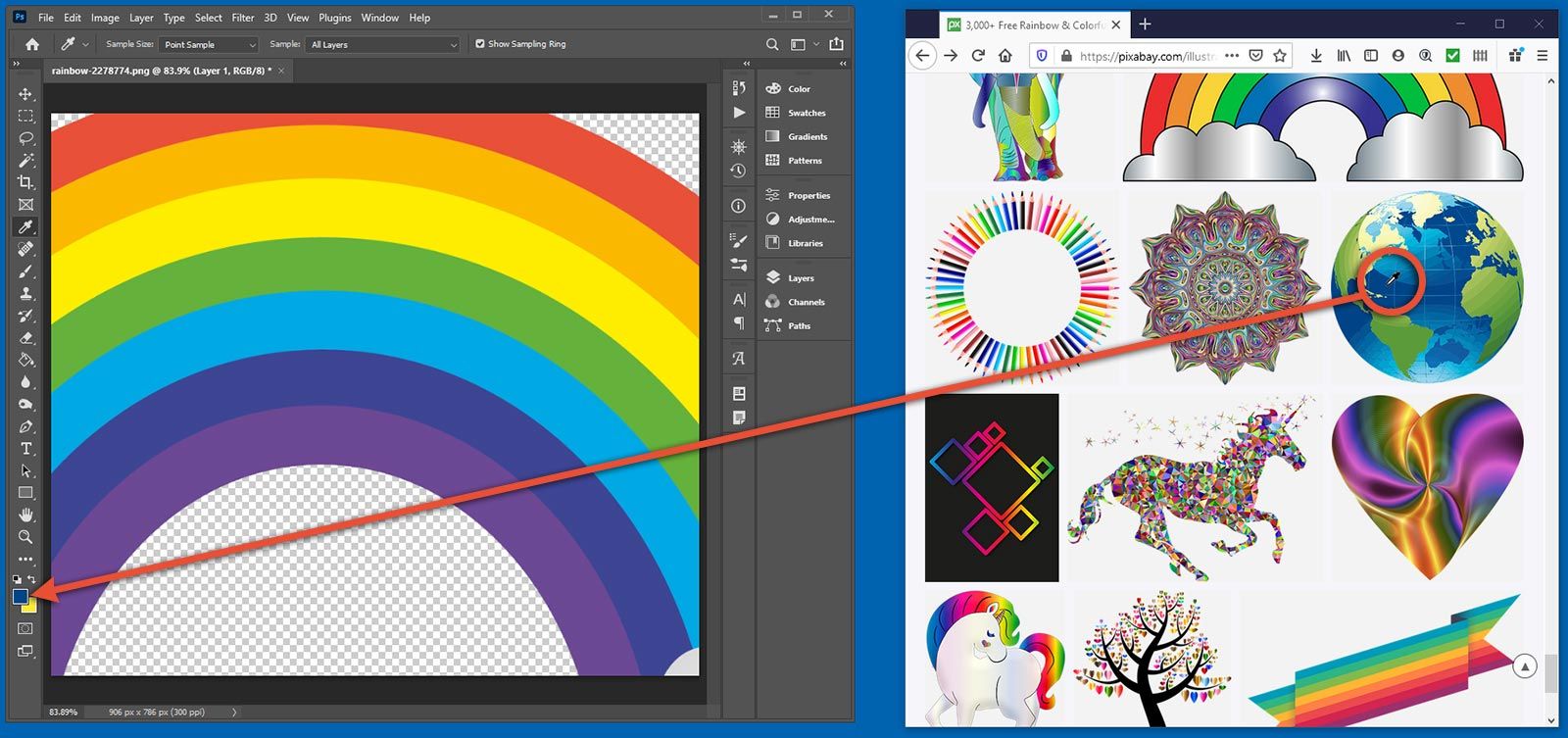Swap foreground and background colors
Image resolution: width=1568 pixels, height=738 pixels.
point(32,579)
